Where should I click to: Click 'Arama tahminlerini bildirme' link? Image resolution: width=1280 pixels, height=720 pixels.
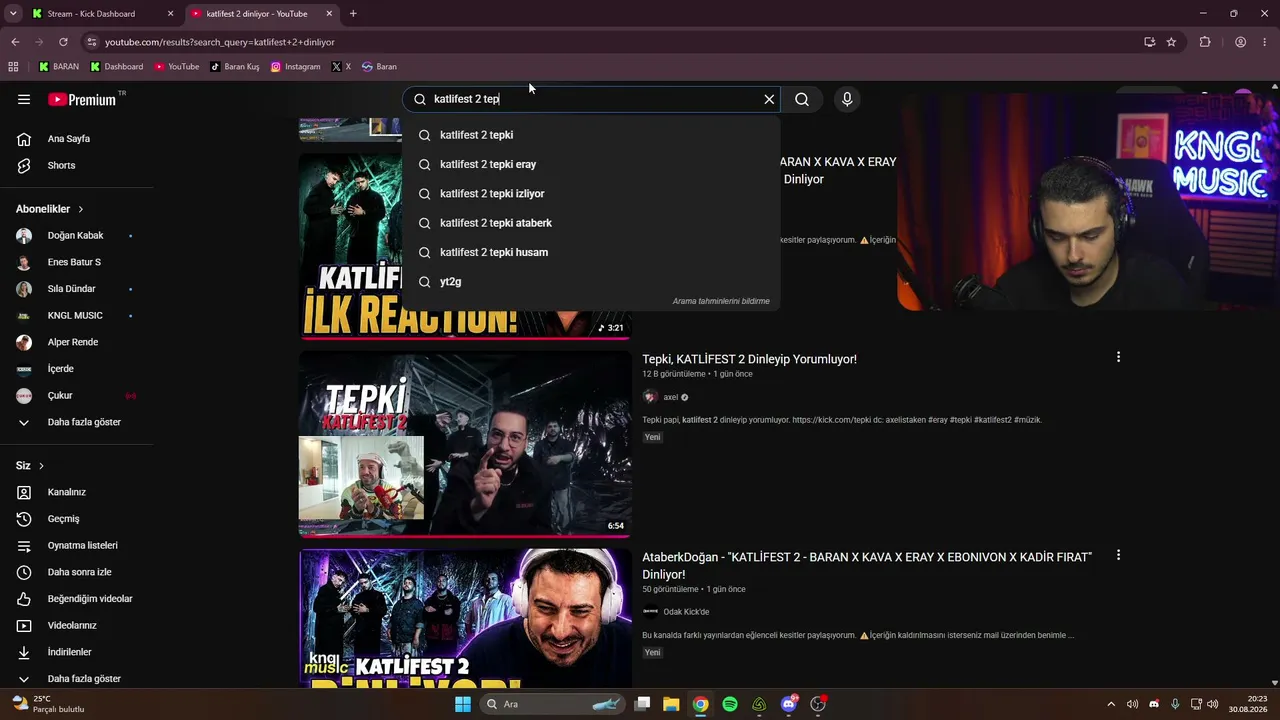point(721,301)
